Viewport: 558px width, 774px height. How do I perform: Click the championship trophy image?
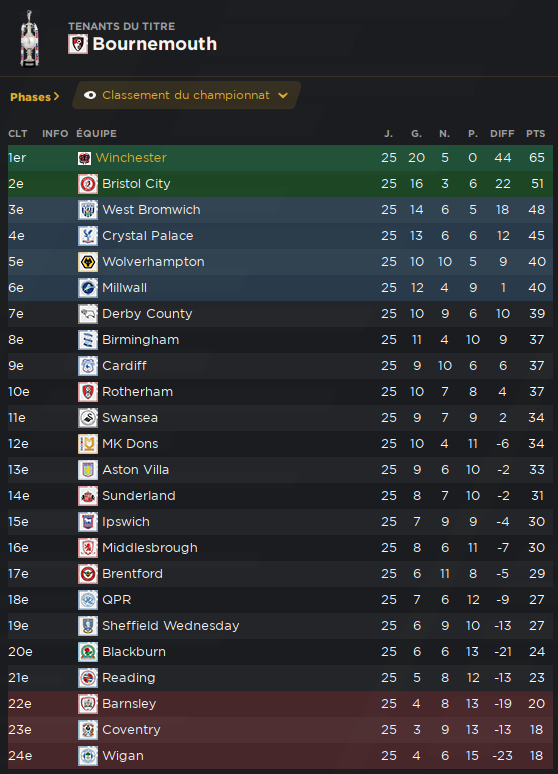click(x=30, y=39)
